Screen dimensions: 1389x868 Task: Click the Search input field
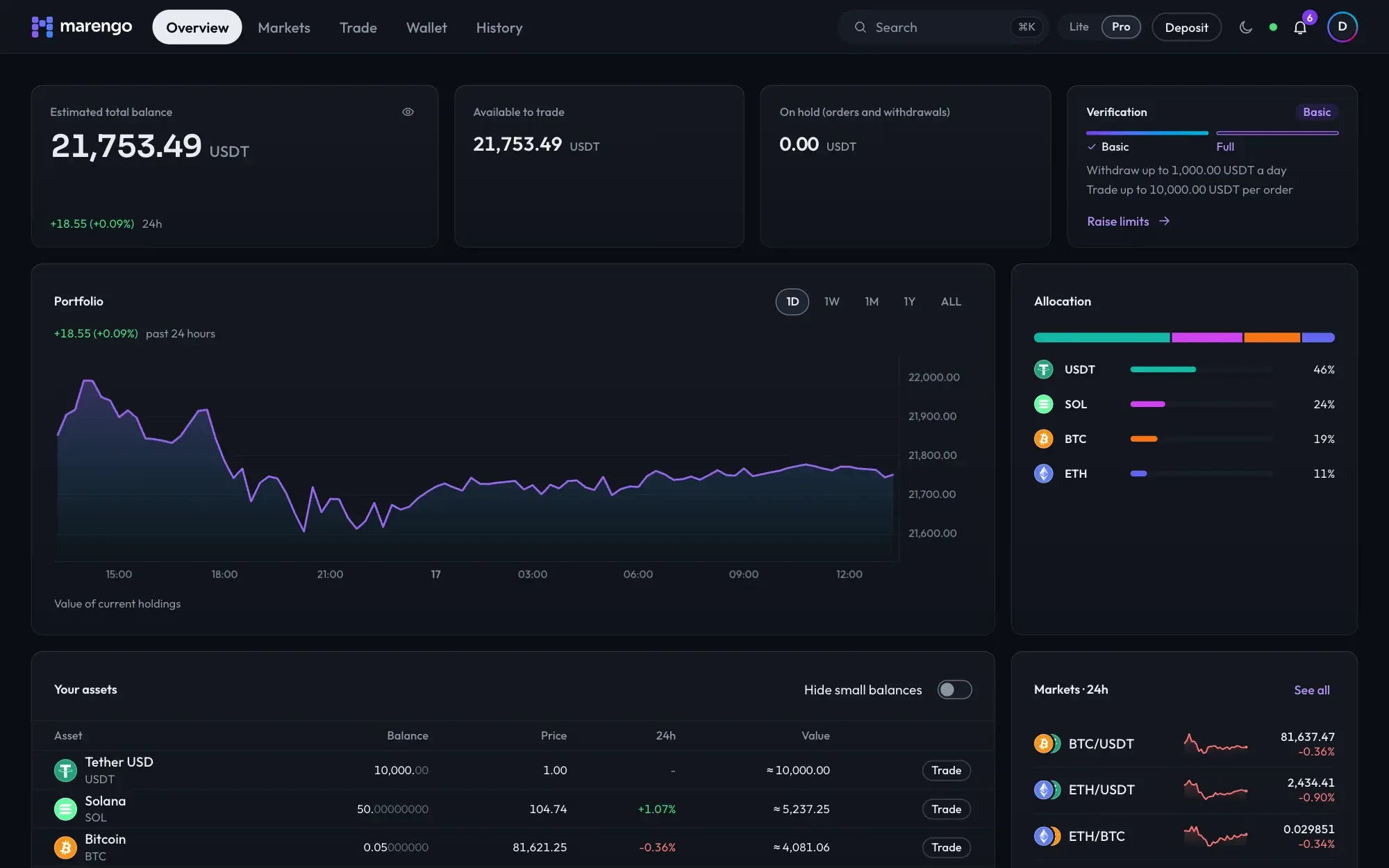click(x=942, y=27)
